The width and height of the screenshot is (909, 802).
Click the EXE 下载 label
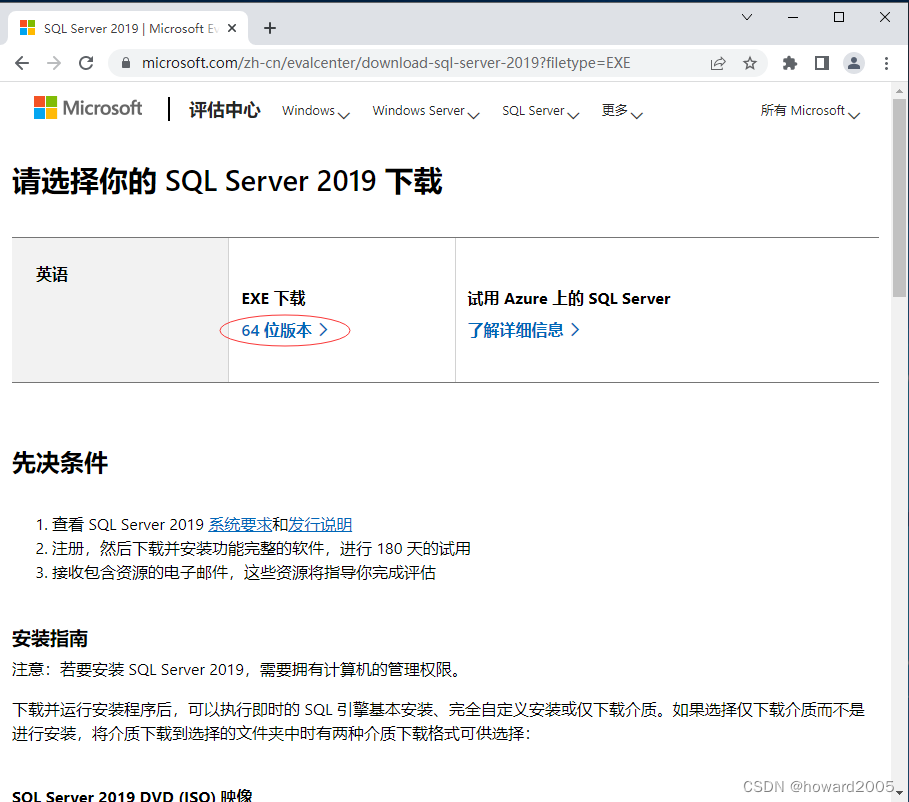point(274,299)
